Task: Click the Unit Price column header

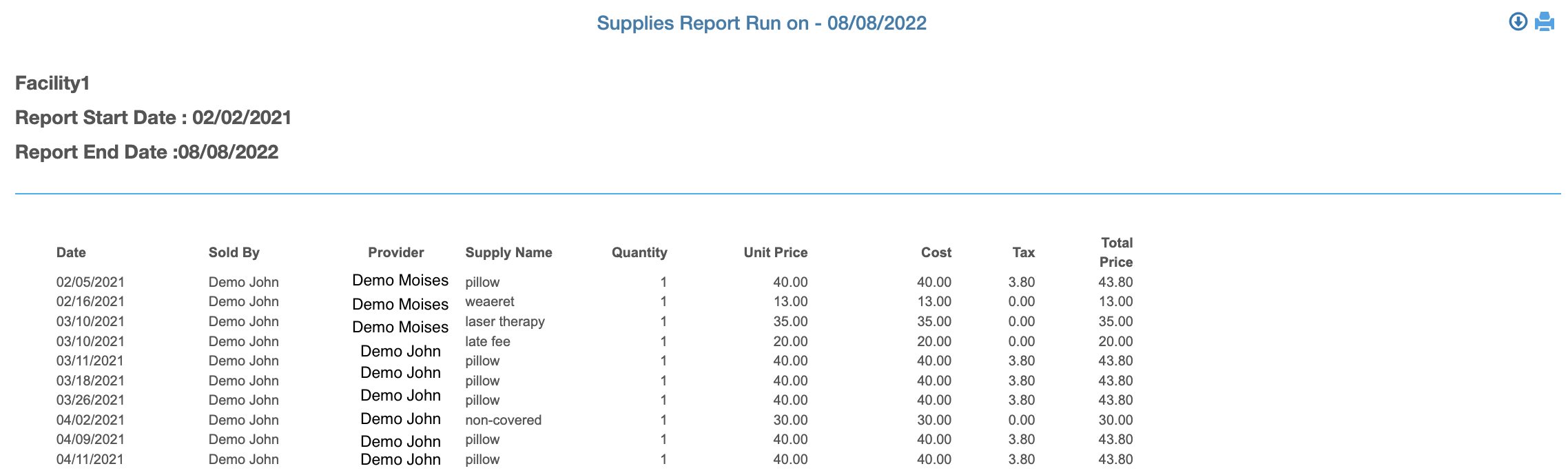Action: (775, 252)
